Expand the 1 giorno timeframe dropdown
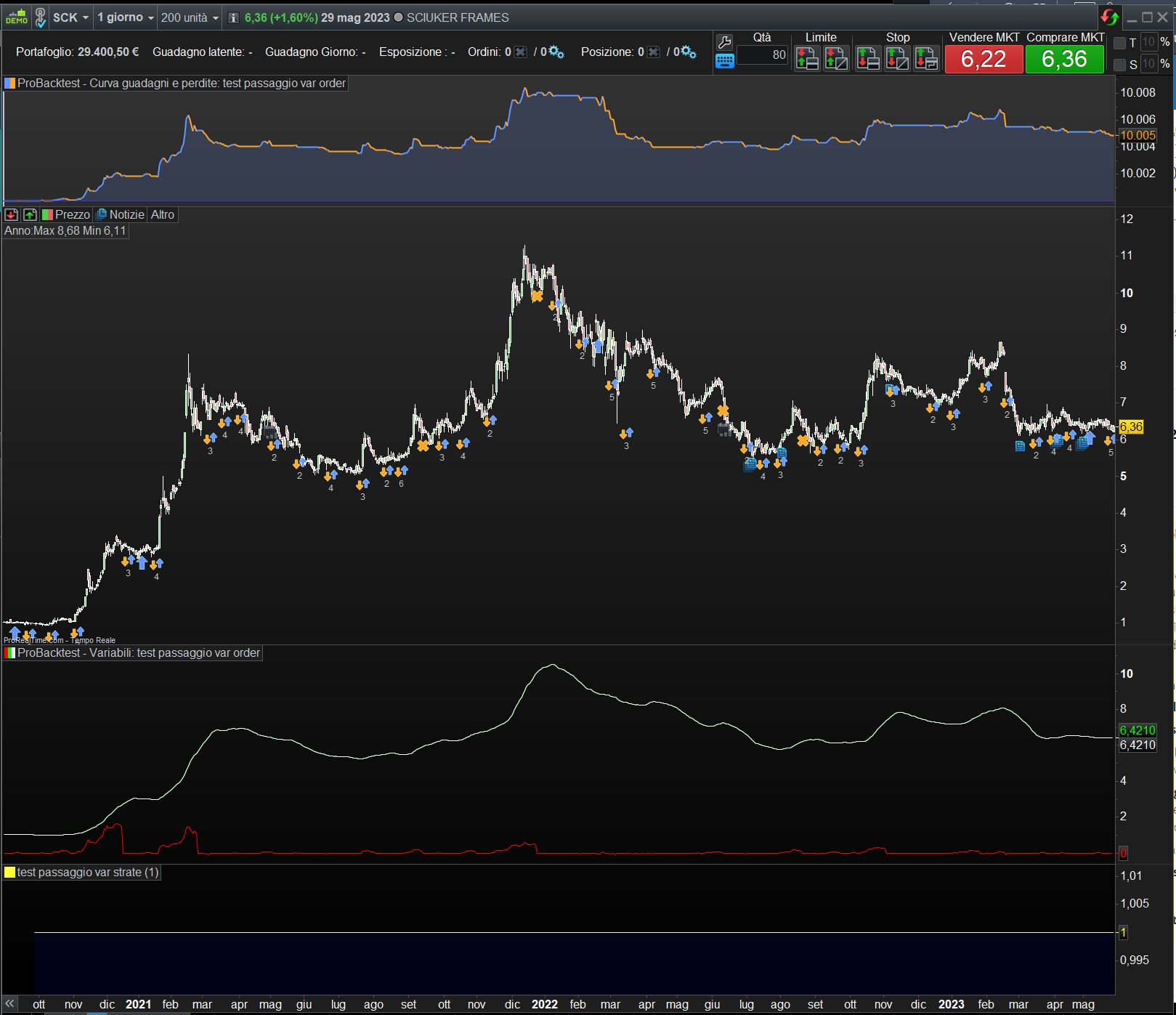The image size is (1176, 1015). [x=125, y=17]
